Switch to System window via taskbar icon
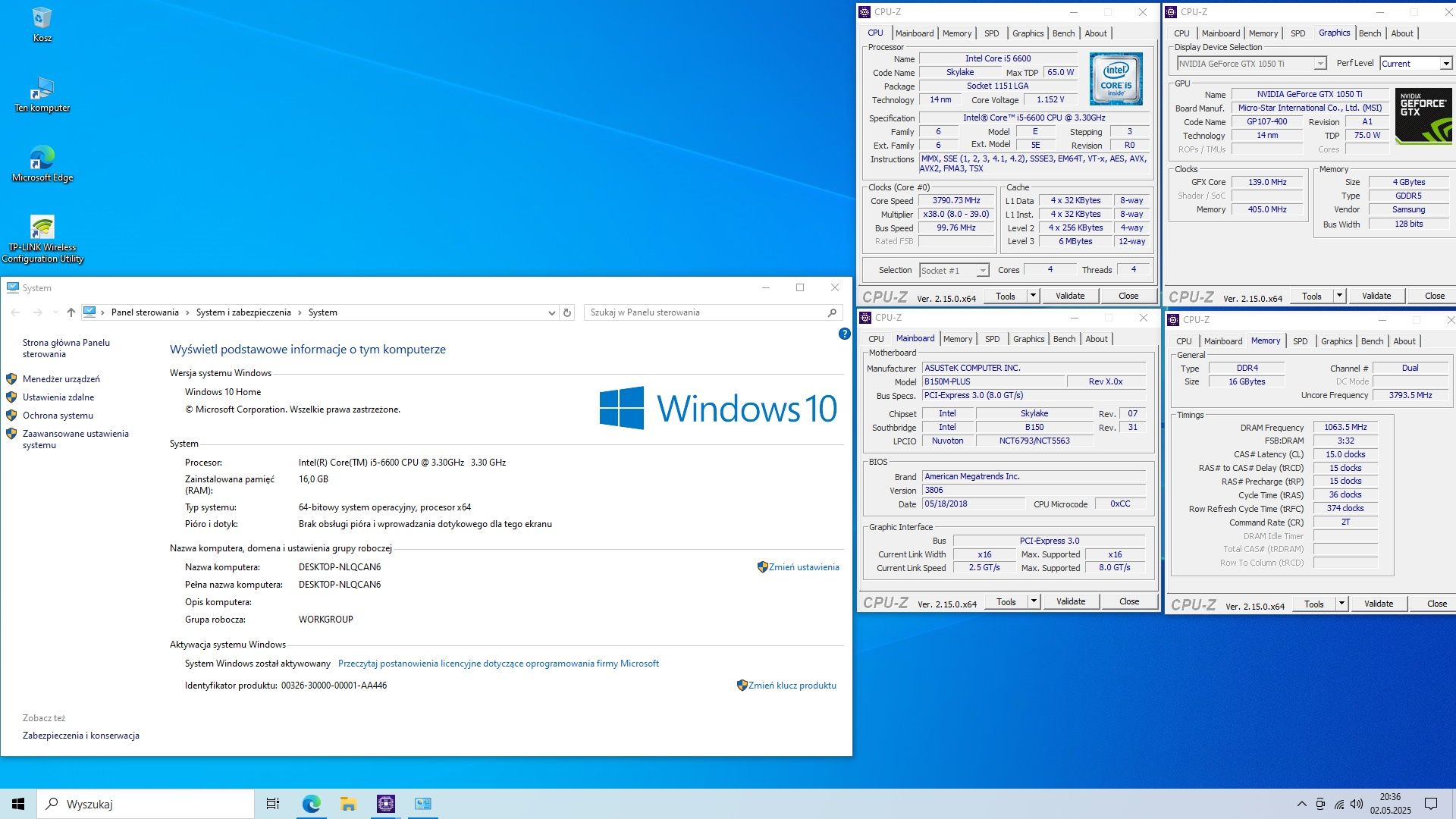This screenshot has width=1456, height=819. [422, 804]
